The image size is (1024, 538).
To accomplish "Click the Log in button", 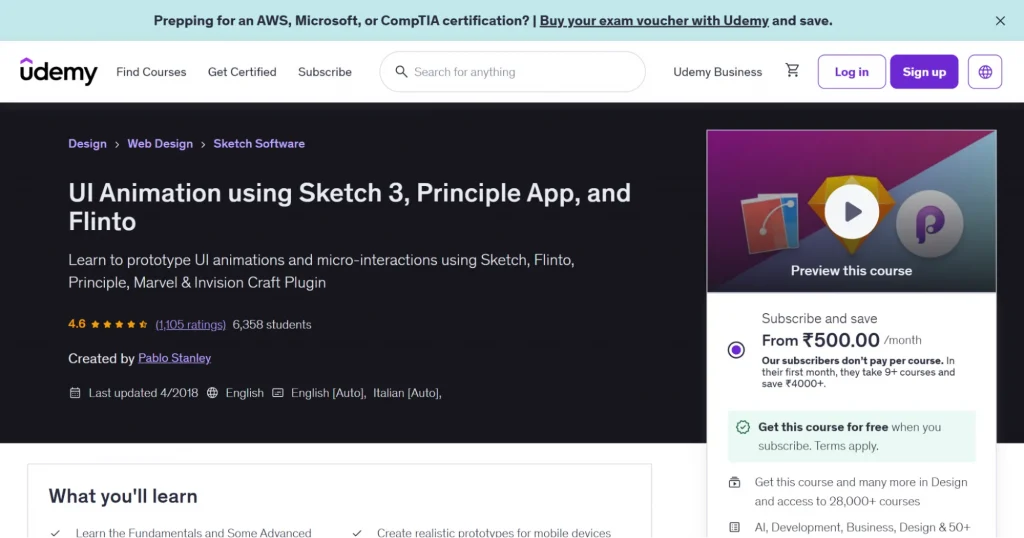I will tap(852, 72).
